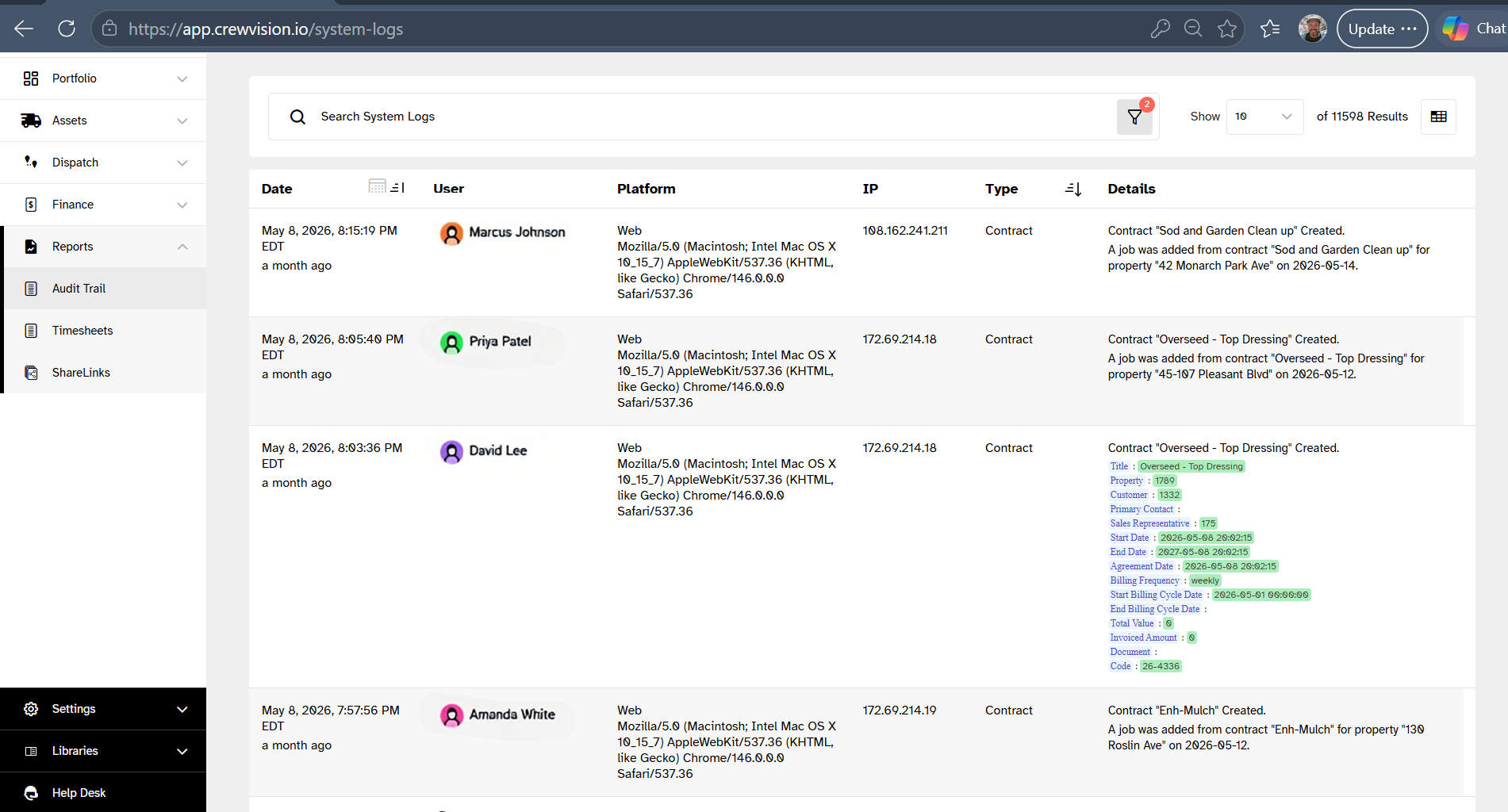This screenshot has height=812, width=1508.
Task: Open the browser profile avatar
Action: point(1312,29)
